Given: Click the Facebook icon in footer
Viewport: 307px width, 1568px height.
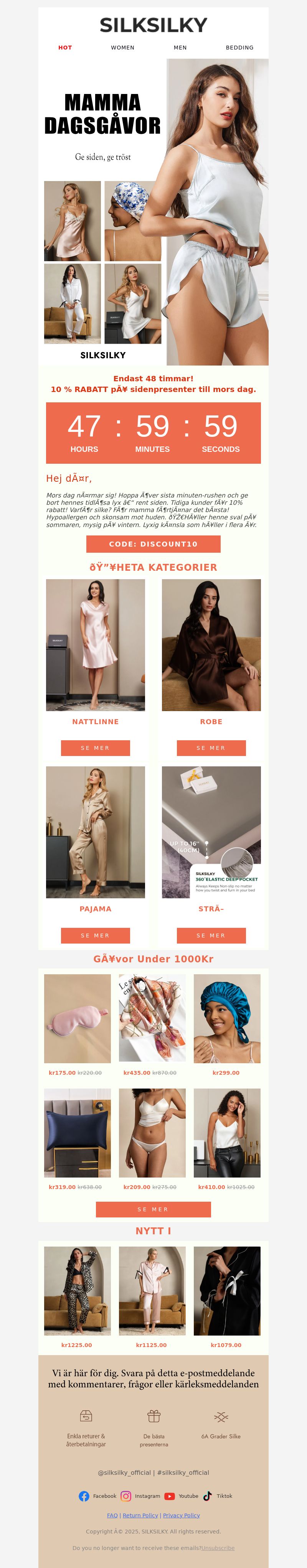Looking at the screenshot, I should click(84, 1496).
